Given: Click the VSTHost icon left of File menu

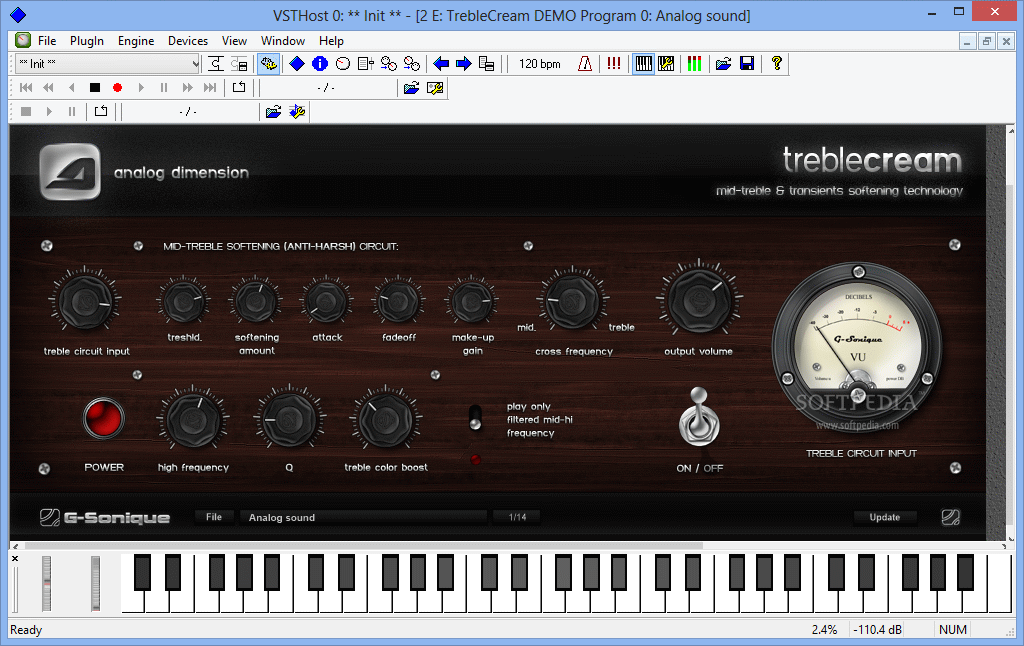Looking at the screenshot, I should 24,40.
